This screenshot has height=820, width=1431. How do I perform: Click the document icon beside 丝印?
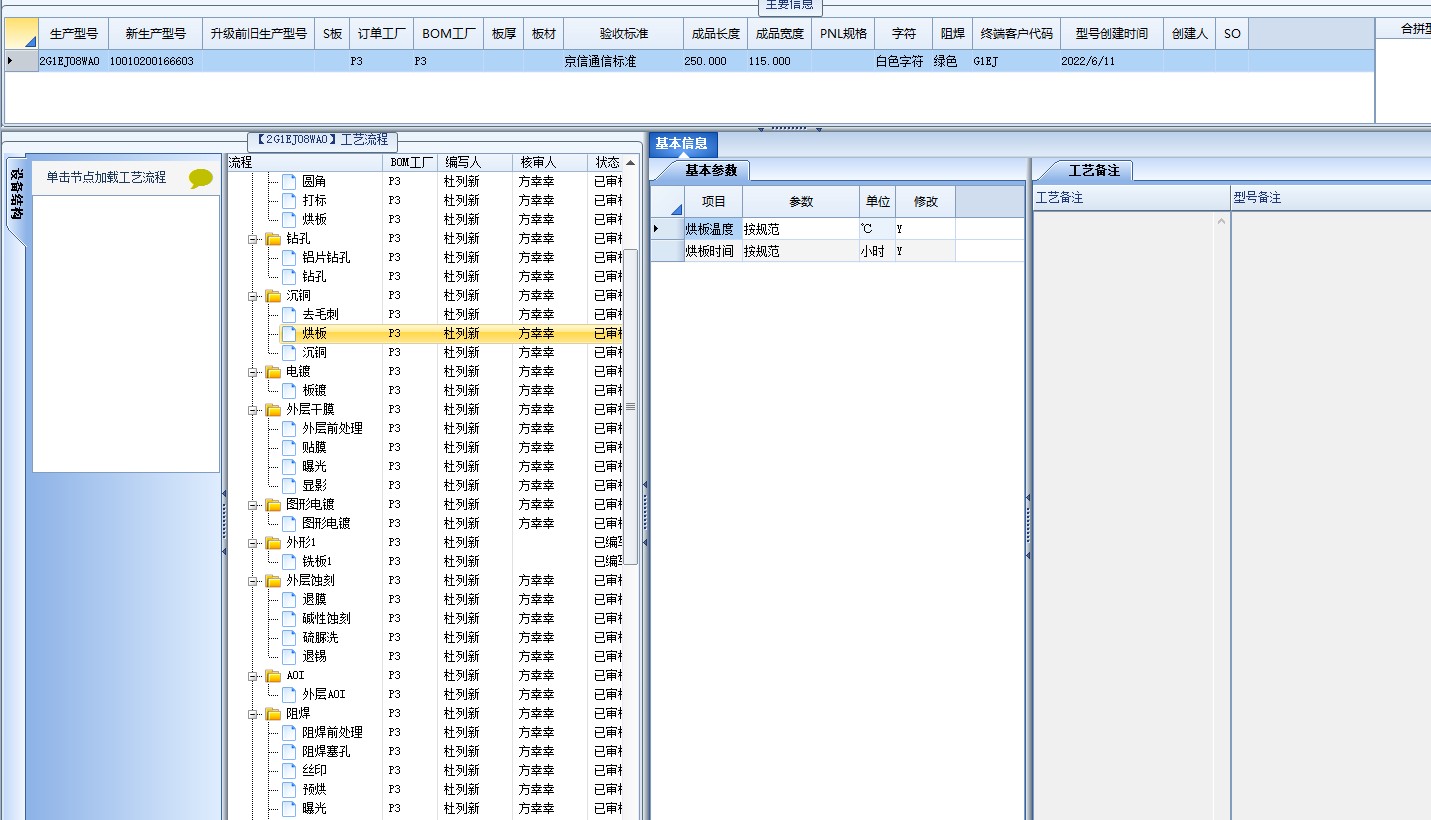[289, 771]
